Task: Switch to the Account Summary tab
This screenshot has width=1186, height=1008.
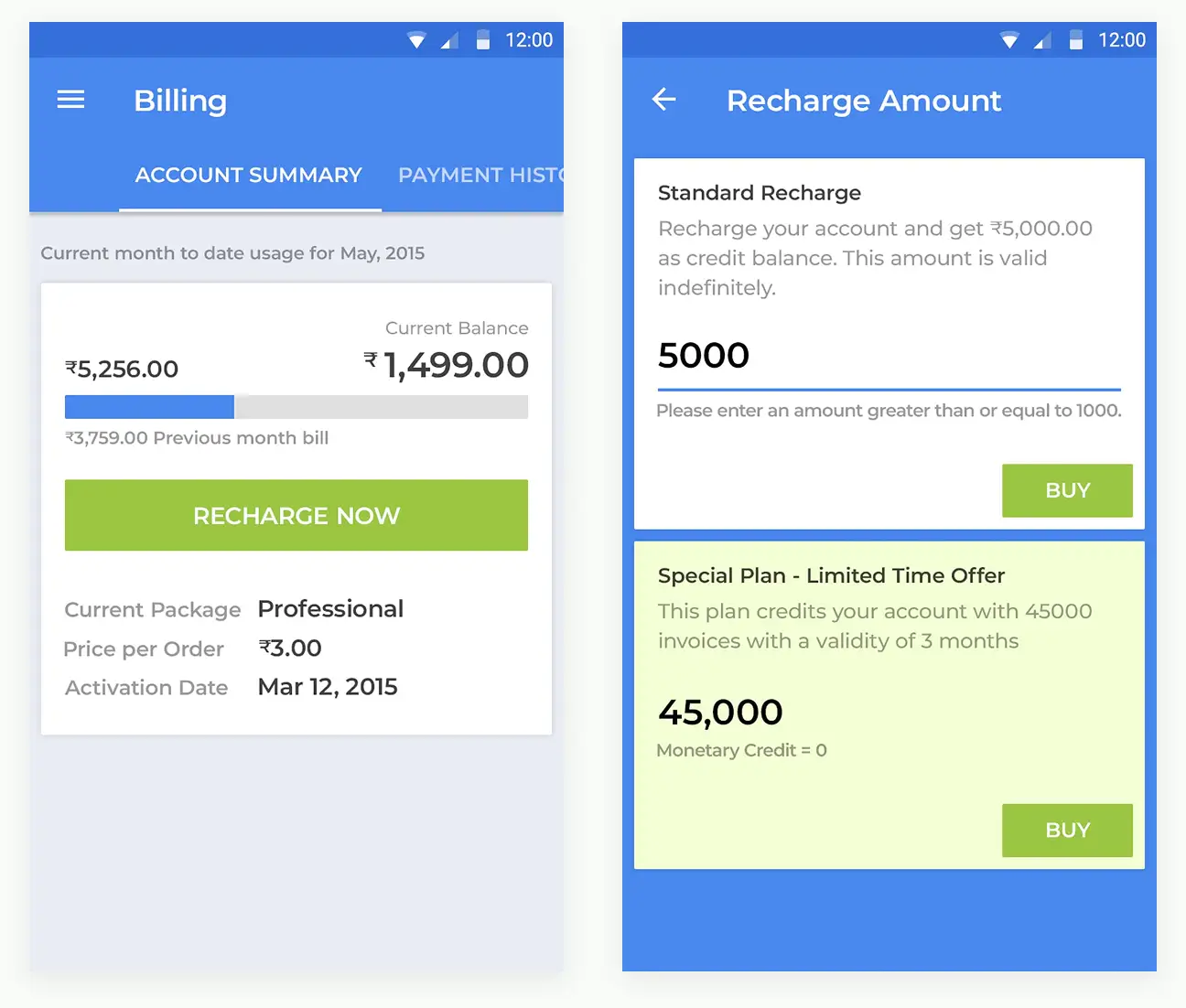Action: coord(249,175)
